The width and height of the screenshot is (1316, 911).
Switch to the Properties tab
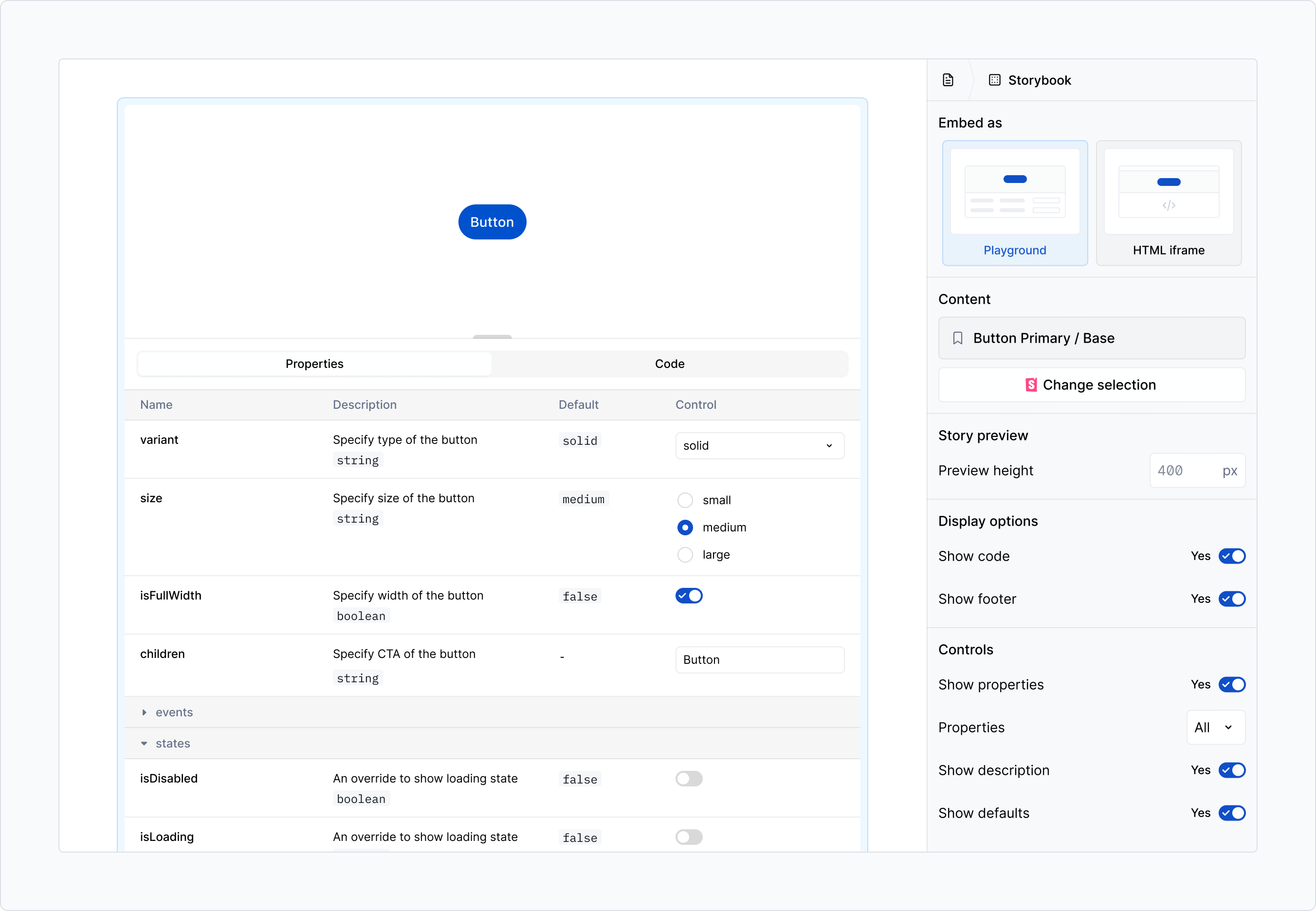tap(314, 364)
